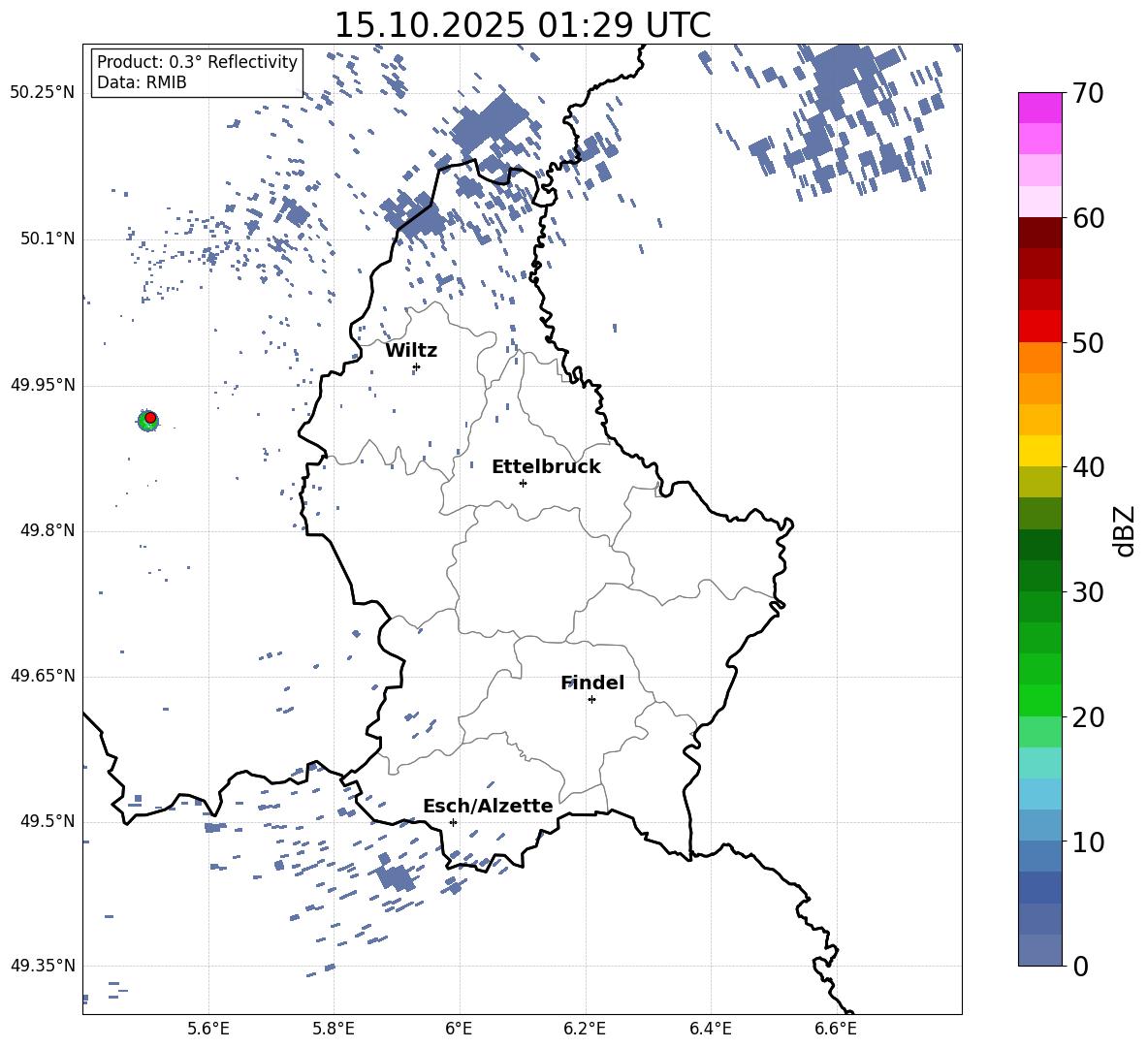
Task: Click the dark maroon swatch below 60
Action: coord(1039,233)
